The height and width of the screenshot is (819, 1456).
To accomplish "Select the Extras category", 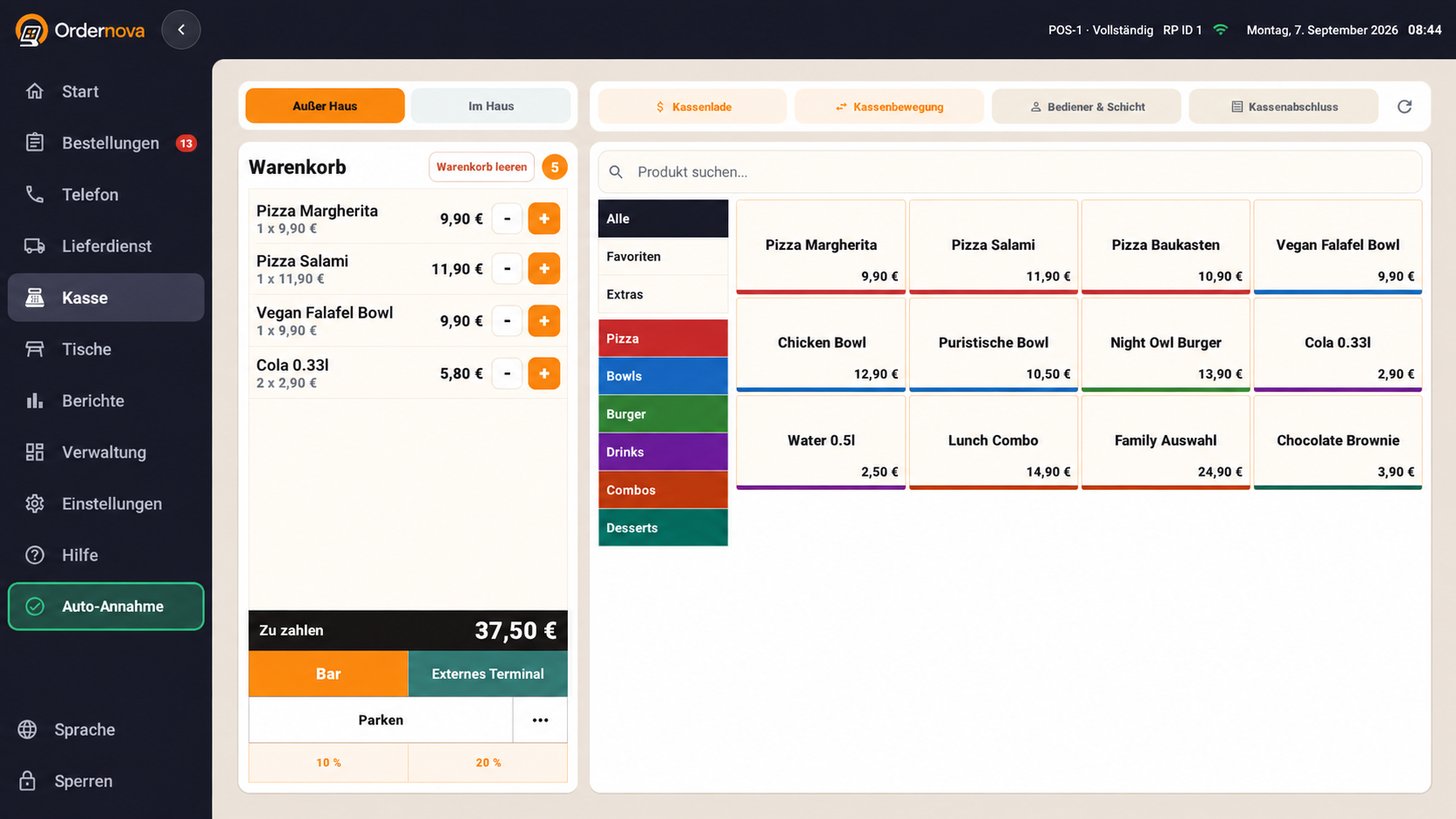I will (663, 294).
